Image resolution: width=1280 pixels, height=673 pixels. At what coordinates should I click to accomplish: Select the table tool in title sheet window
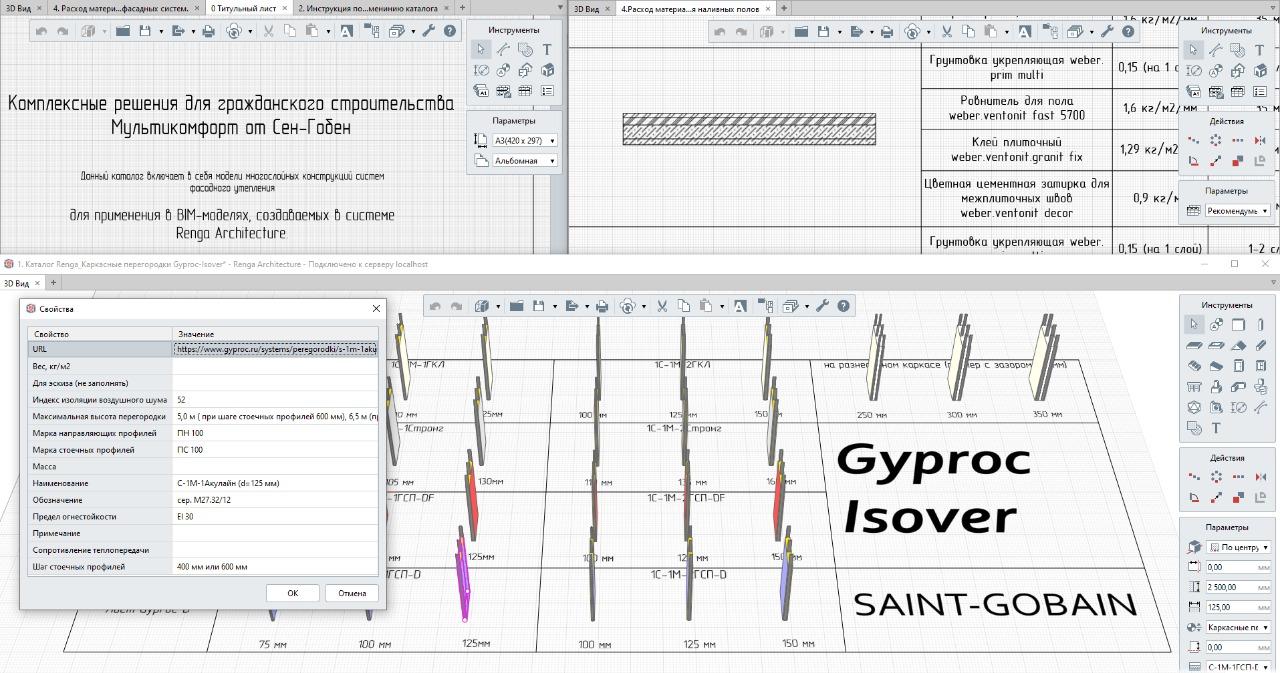click(x=525, y=91)
